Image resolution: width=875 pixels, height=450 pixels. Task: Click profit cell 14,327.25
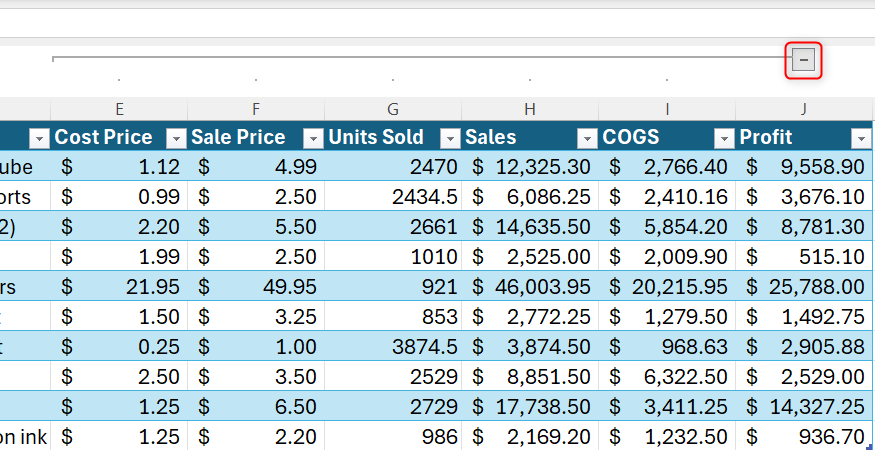tap(804, 406)
